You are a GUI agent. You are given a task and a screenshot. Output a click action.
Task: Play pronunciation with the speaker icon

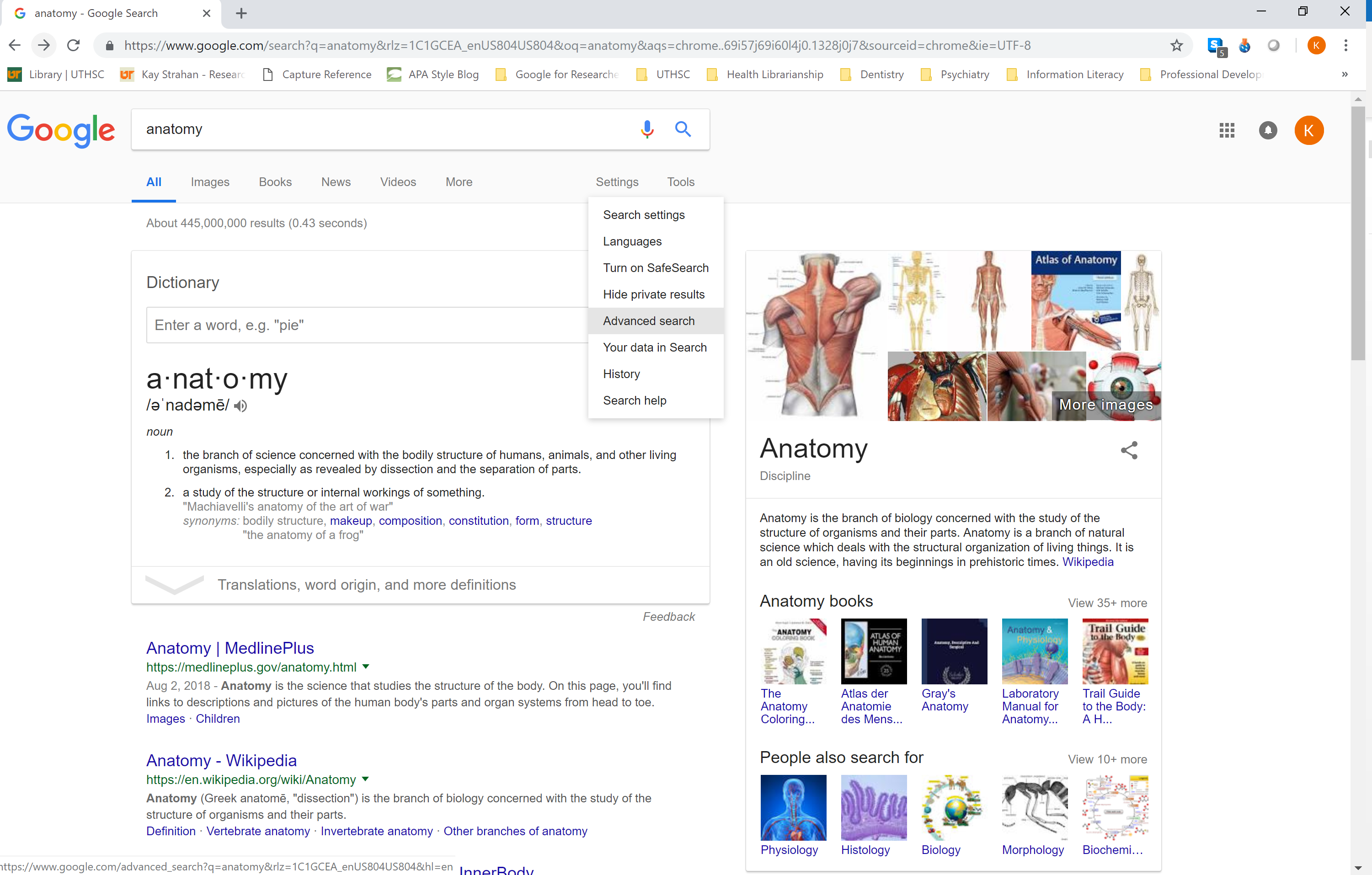tap(240, 405)
